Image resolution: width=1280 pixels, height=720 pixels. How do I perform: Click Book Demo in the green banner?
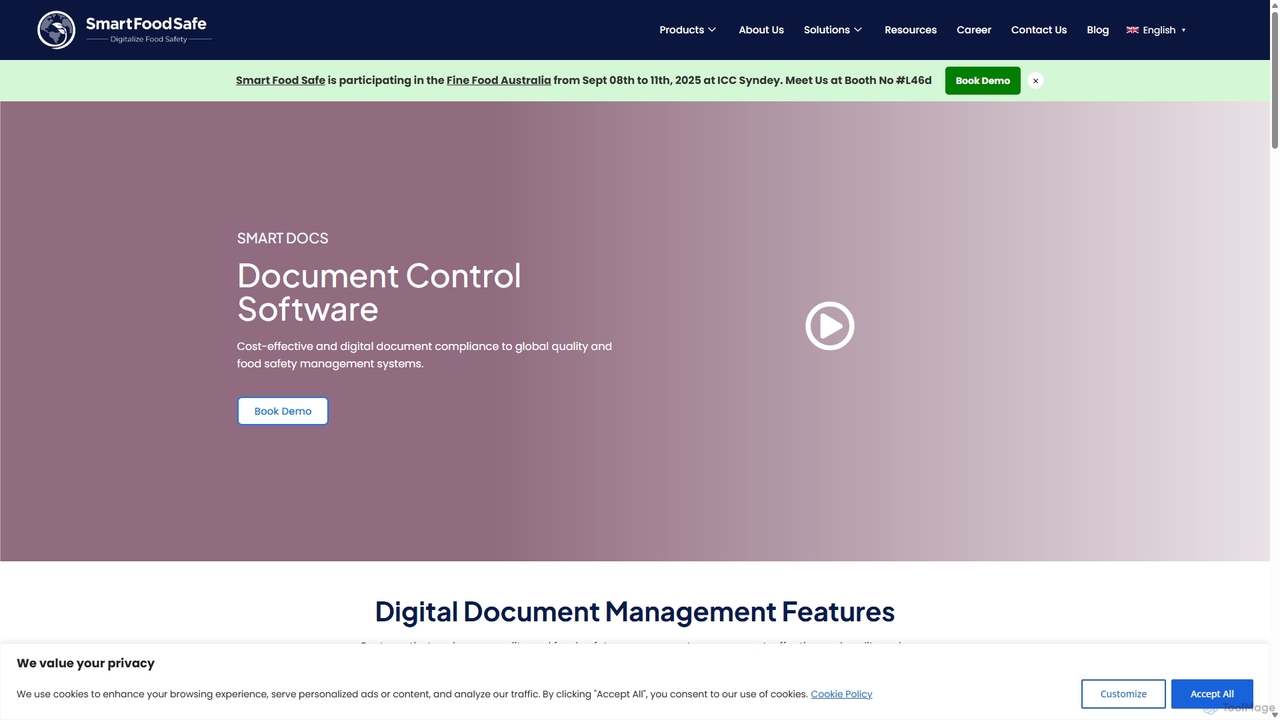(982, 81)
